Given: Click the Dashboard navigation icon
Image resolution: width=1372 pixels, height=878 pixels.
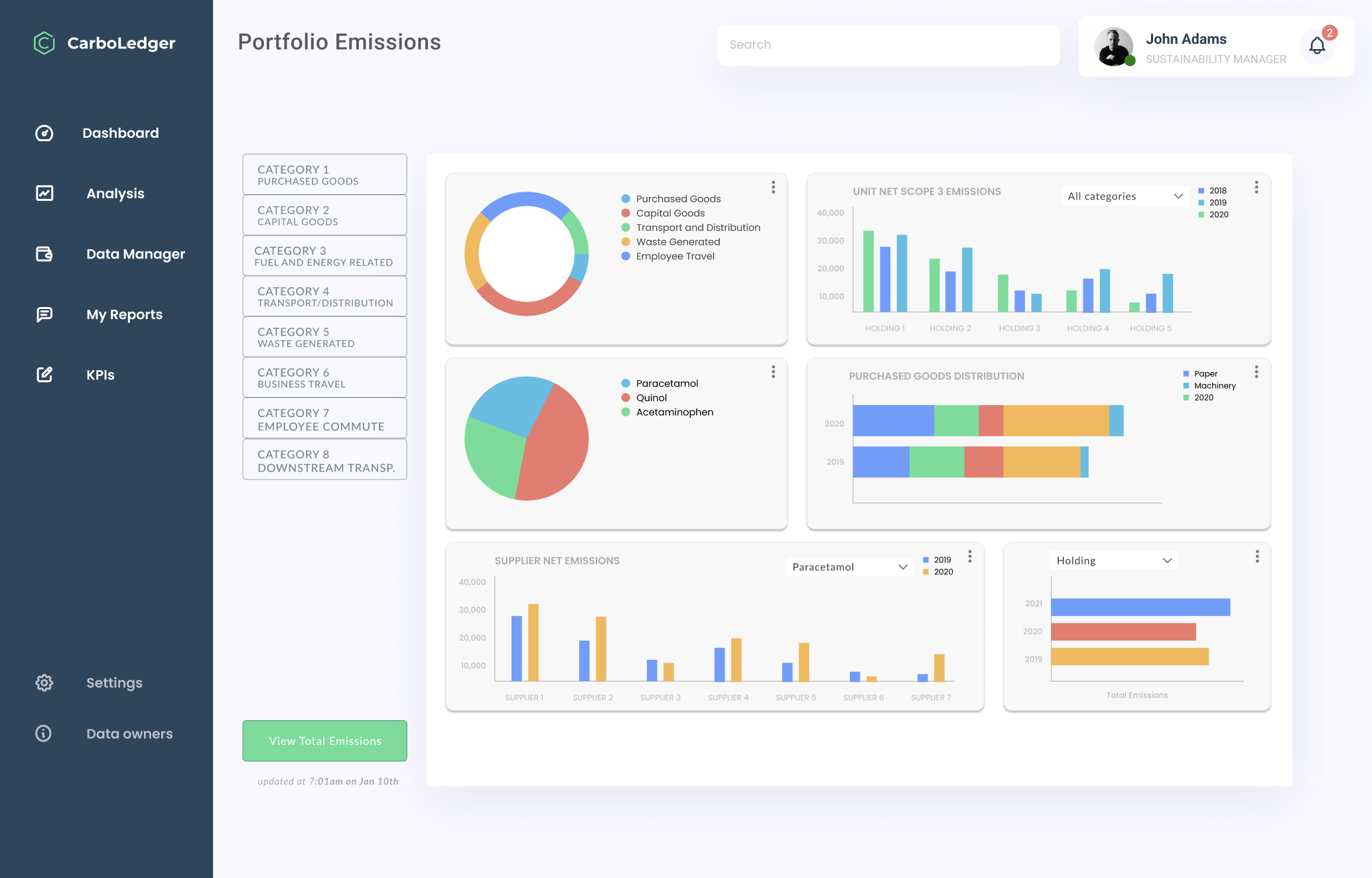Looking at the screenshot, I should [44, 132].
